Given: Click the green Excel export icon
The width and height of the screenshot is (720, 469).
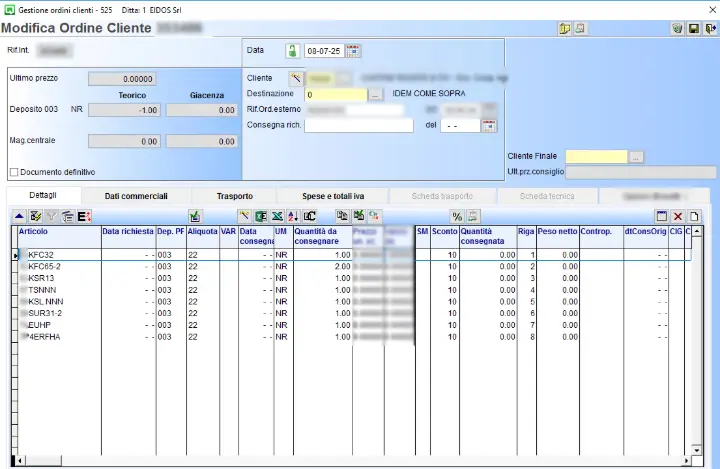Looking at the screenshot, I should click(260, 216).
